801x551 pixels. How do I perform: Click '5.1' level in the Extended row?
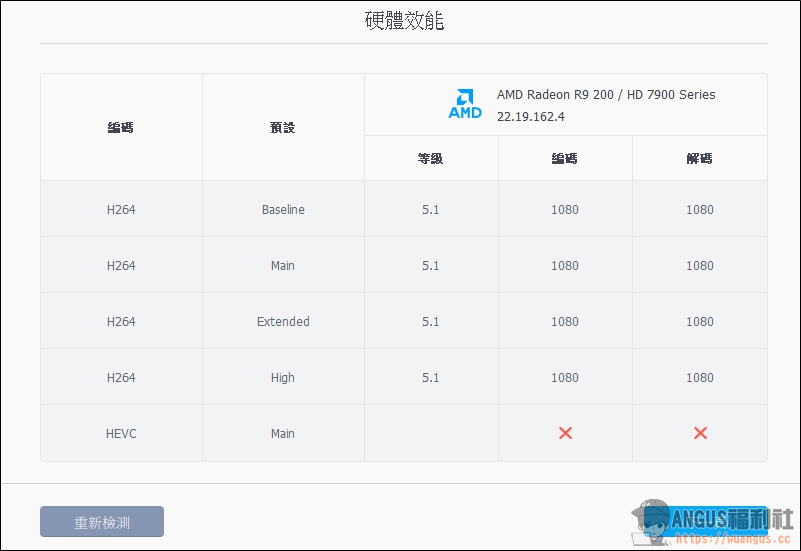coord(430,321)
